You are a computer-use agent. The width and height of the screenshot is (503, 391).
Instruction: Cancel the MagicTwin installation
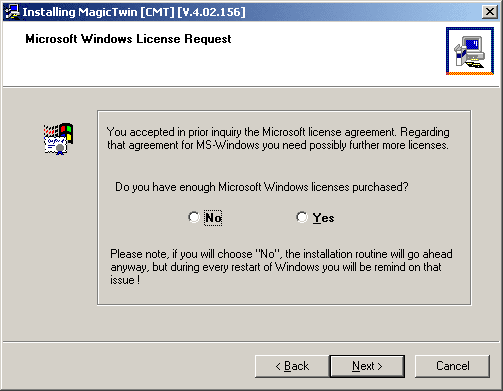coord(452,366)
